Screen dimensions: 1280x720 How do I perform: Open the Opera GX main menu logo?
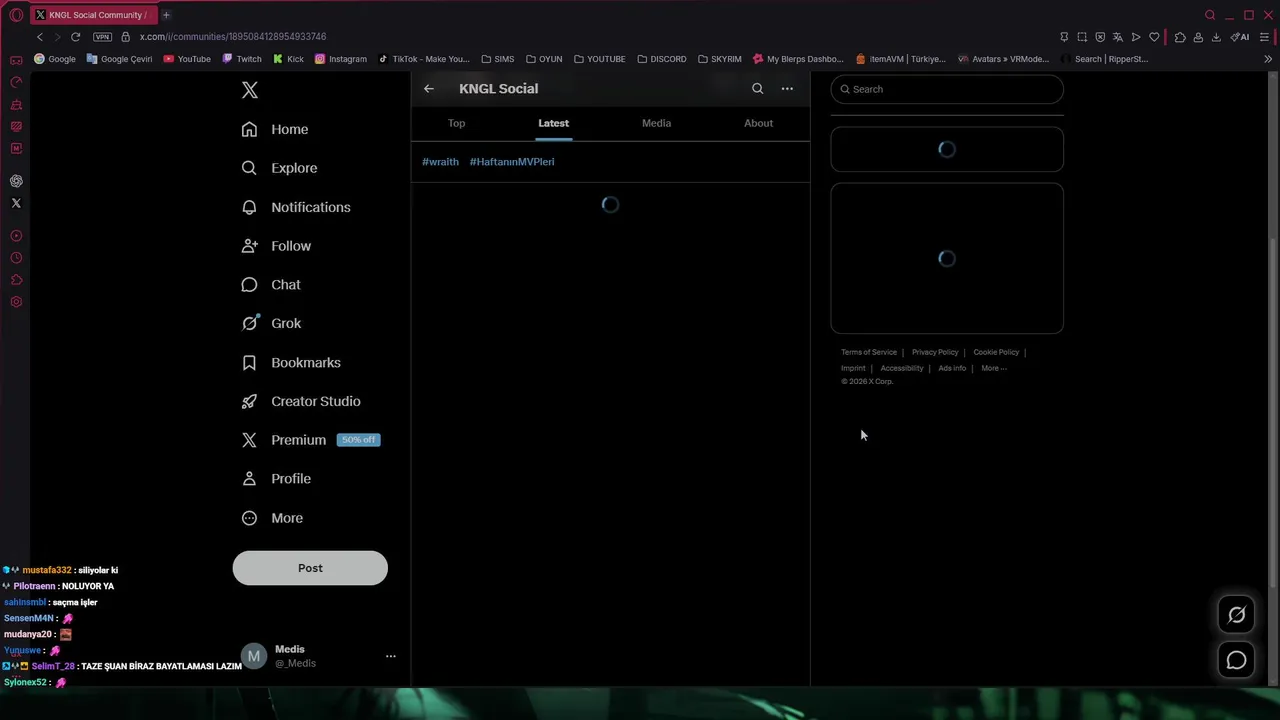pos(16,15)
